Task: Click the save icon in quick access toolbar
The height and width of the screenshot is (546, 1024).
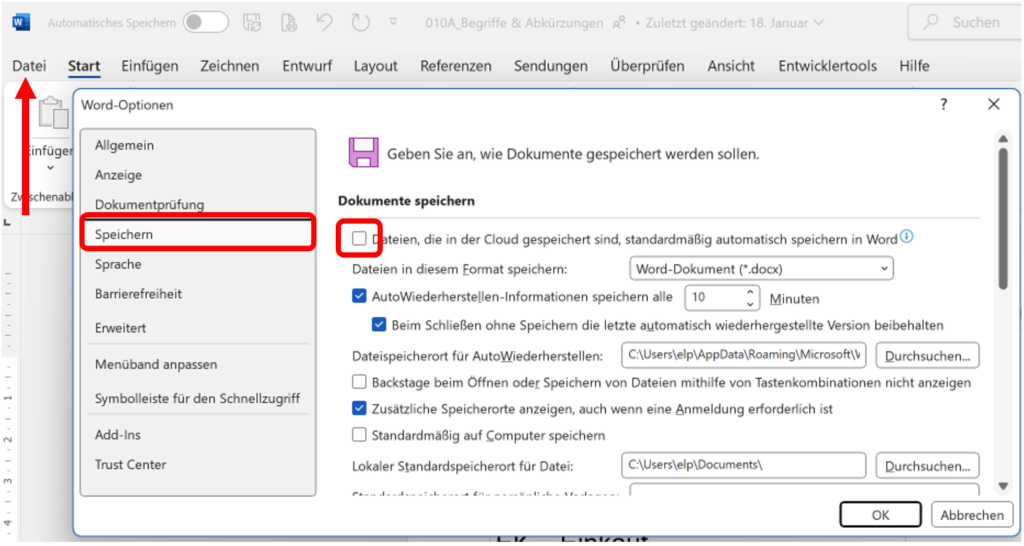Action: pyautogui.click(x=252, y=23)
